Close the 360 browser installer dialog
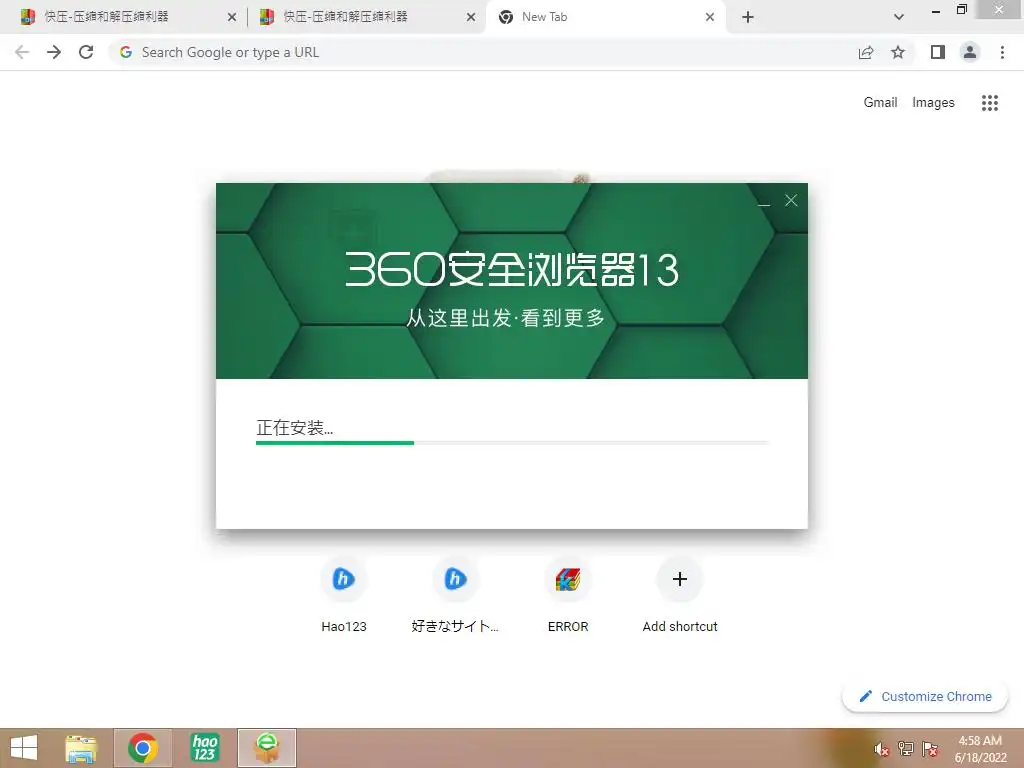1024x768 pixels. coord(791,200)
